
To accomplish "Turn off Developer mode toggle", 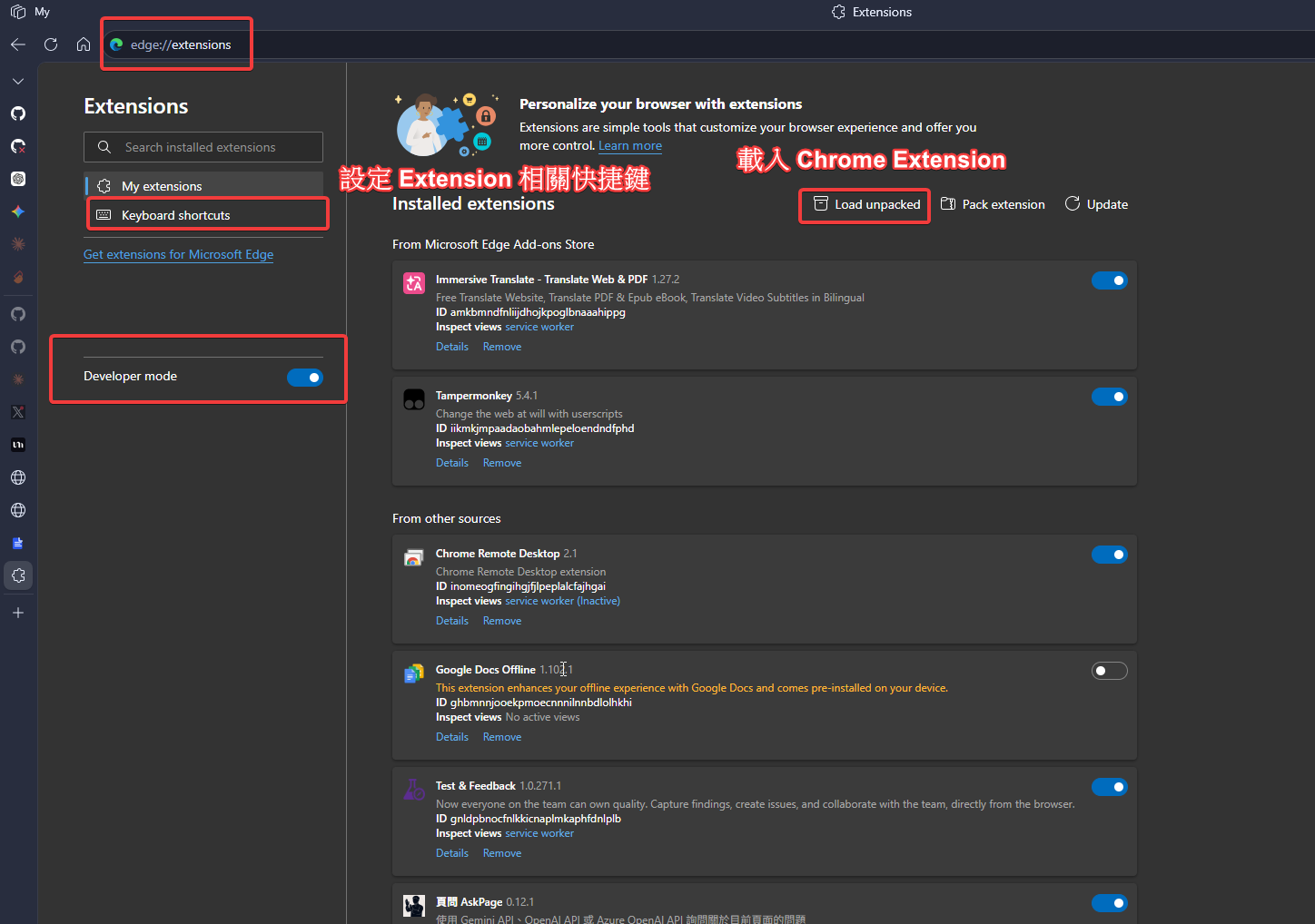I will click(305, 378).
